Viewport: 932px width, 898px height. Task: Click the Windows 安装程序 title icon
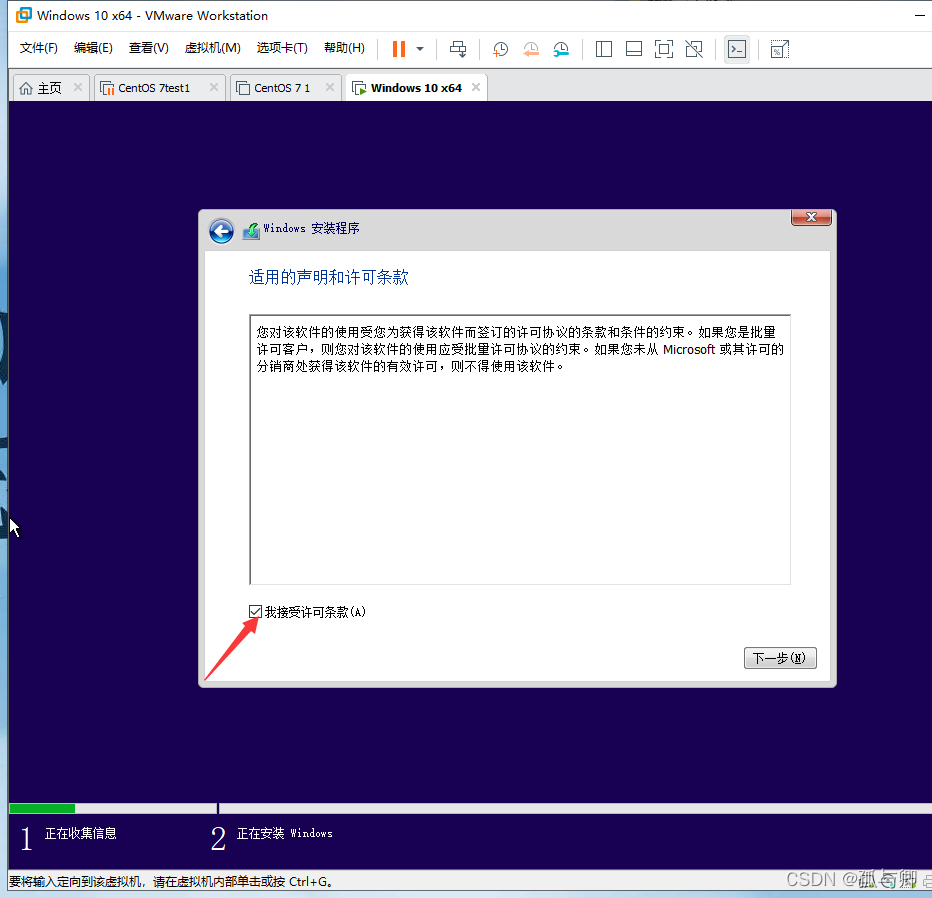[251, 231]
